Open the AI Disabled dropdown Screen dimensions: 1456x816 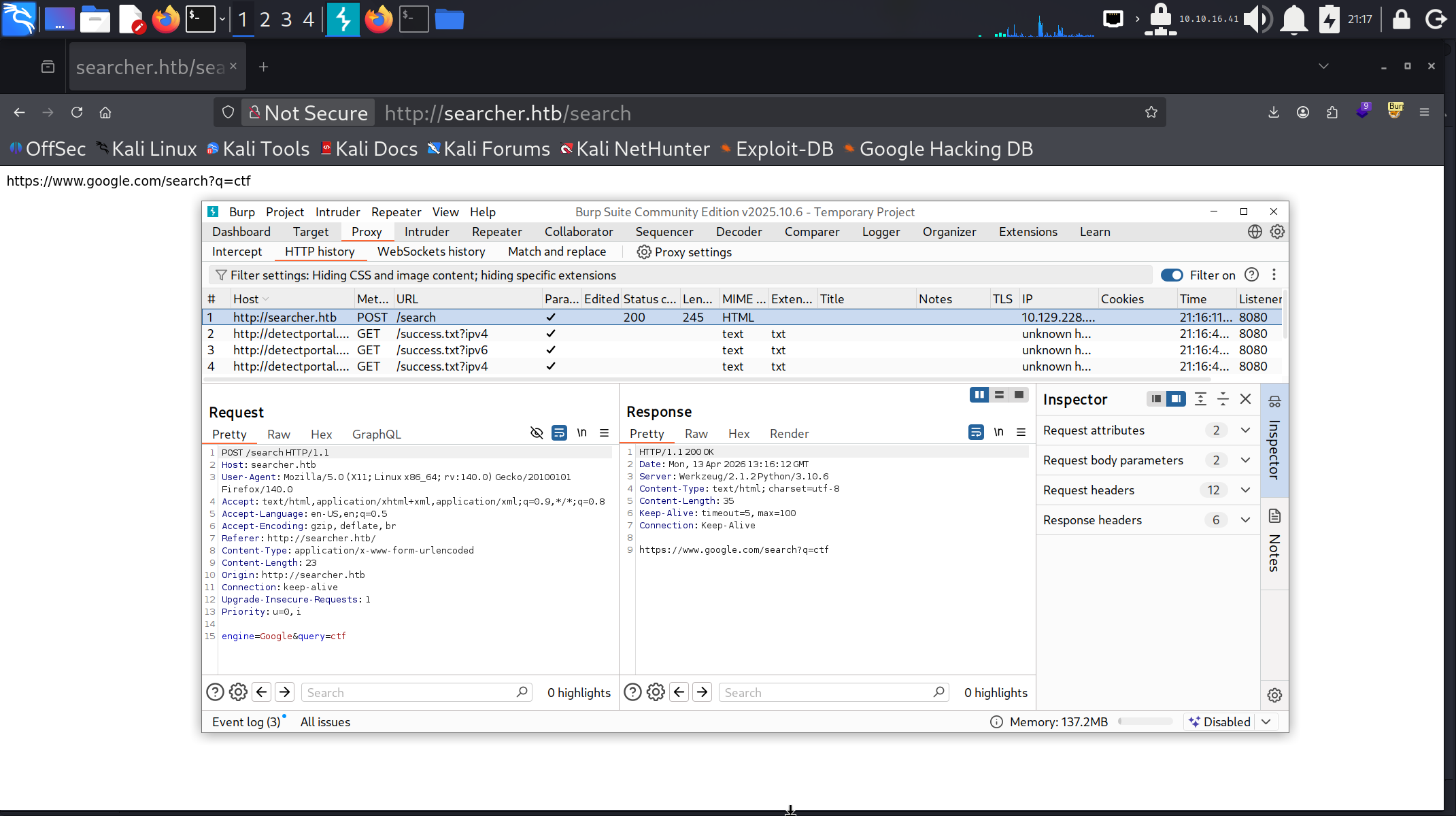pos(1266,722)
